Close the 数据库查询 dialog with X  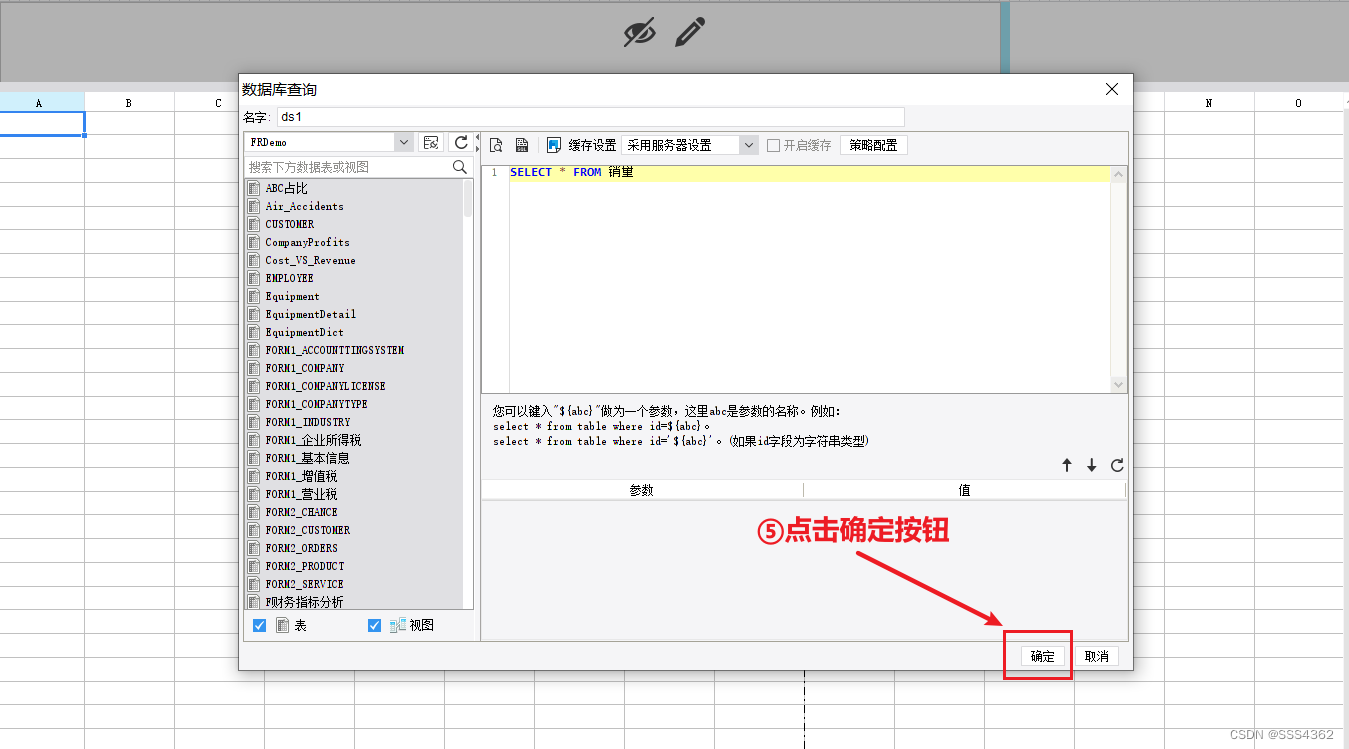pyautogui.click(x=1112, y=89)
